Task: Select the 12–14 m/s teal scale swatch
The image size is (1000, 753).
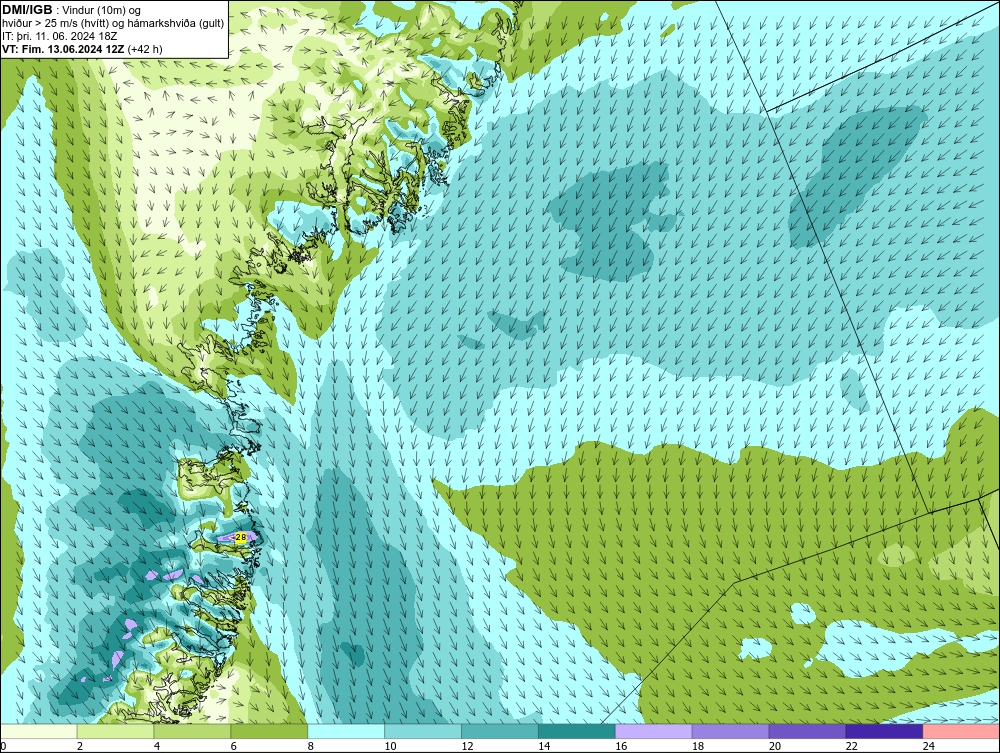Action: 499,731
